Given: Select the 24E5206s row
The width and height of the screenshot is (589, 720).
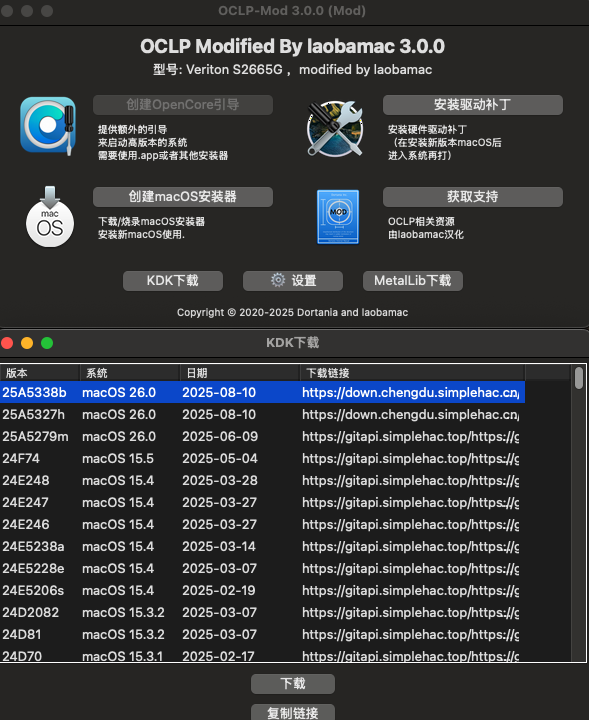Looking at the screenshot, I should [262, 591].
